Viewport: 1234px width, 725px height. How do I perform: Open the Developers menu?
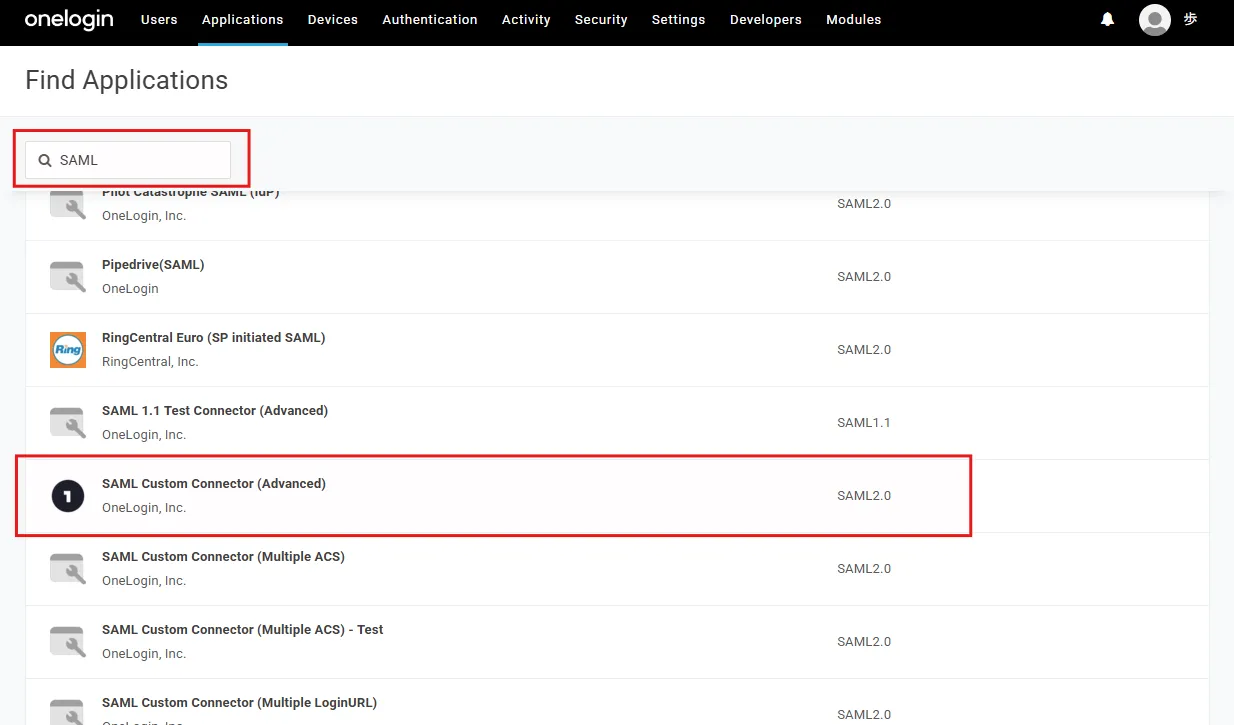[x=766, y=20]
